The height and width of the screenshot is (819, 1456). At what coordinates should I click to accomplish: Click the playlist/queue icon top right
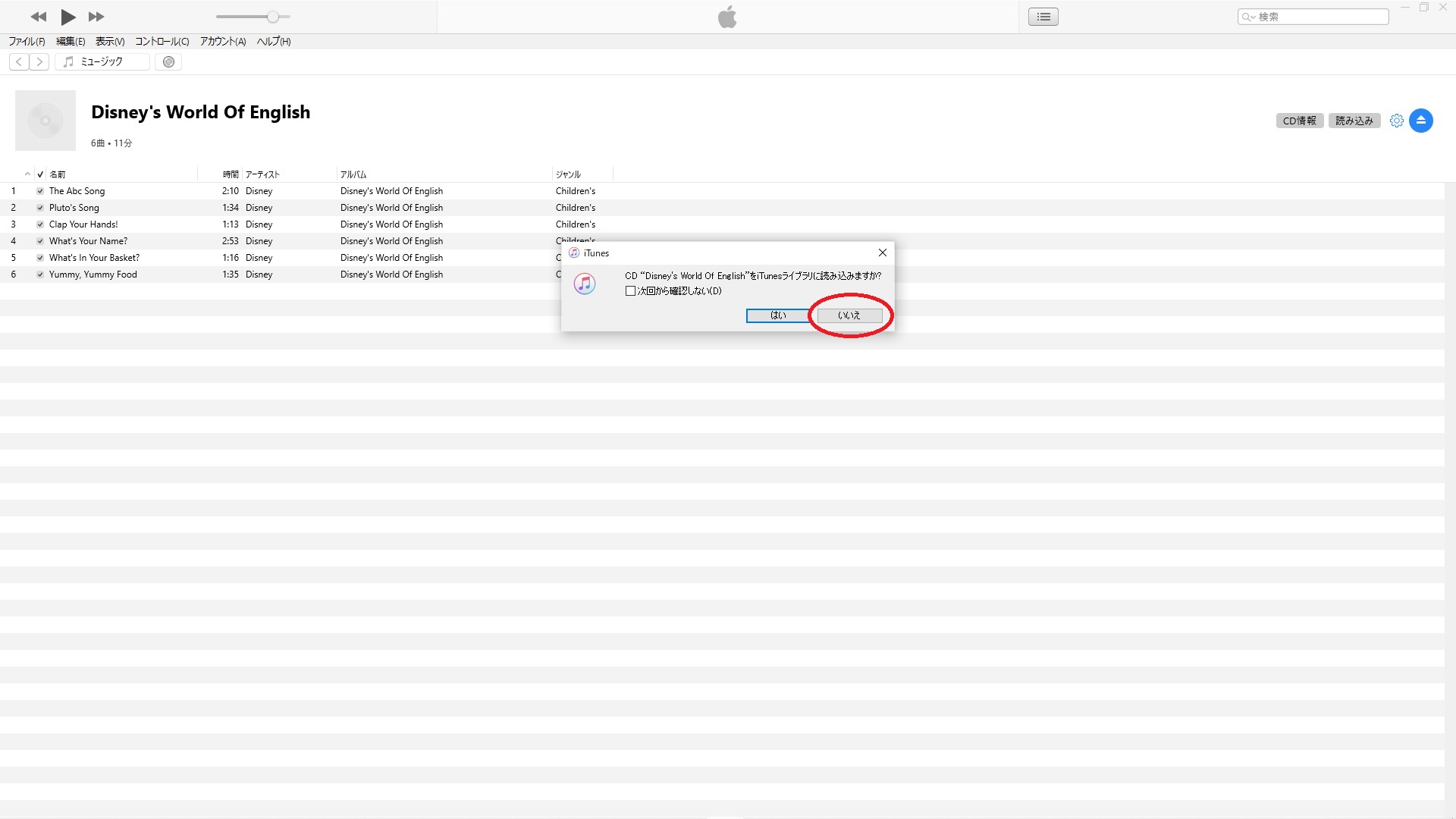pyautogui.click(x=1043, y=16)
